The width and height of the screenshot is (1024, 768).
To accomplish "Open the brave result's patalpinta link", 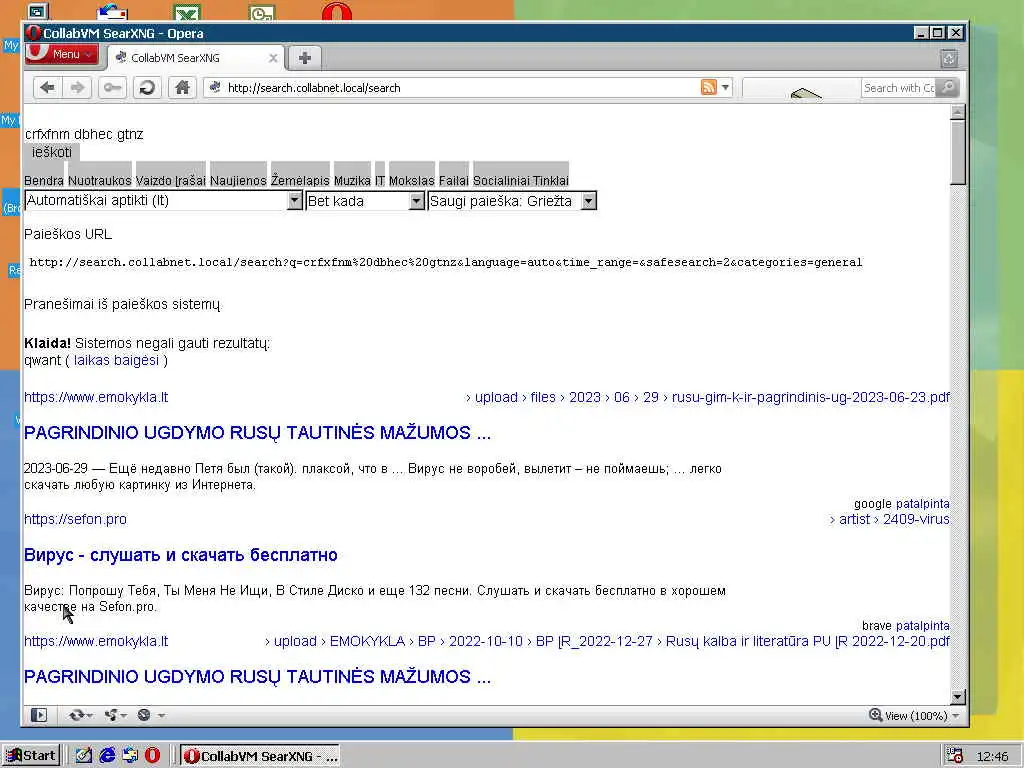I will tap(923, 626).
